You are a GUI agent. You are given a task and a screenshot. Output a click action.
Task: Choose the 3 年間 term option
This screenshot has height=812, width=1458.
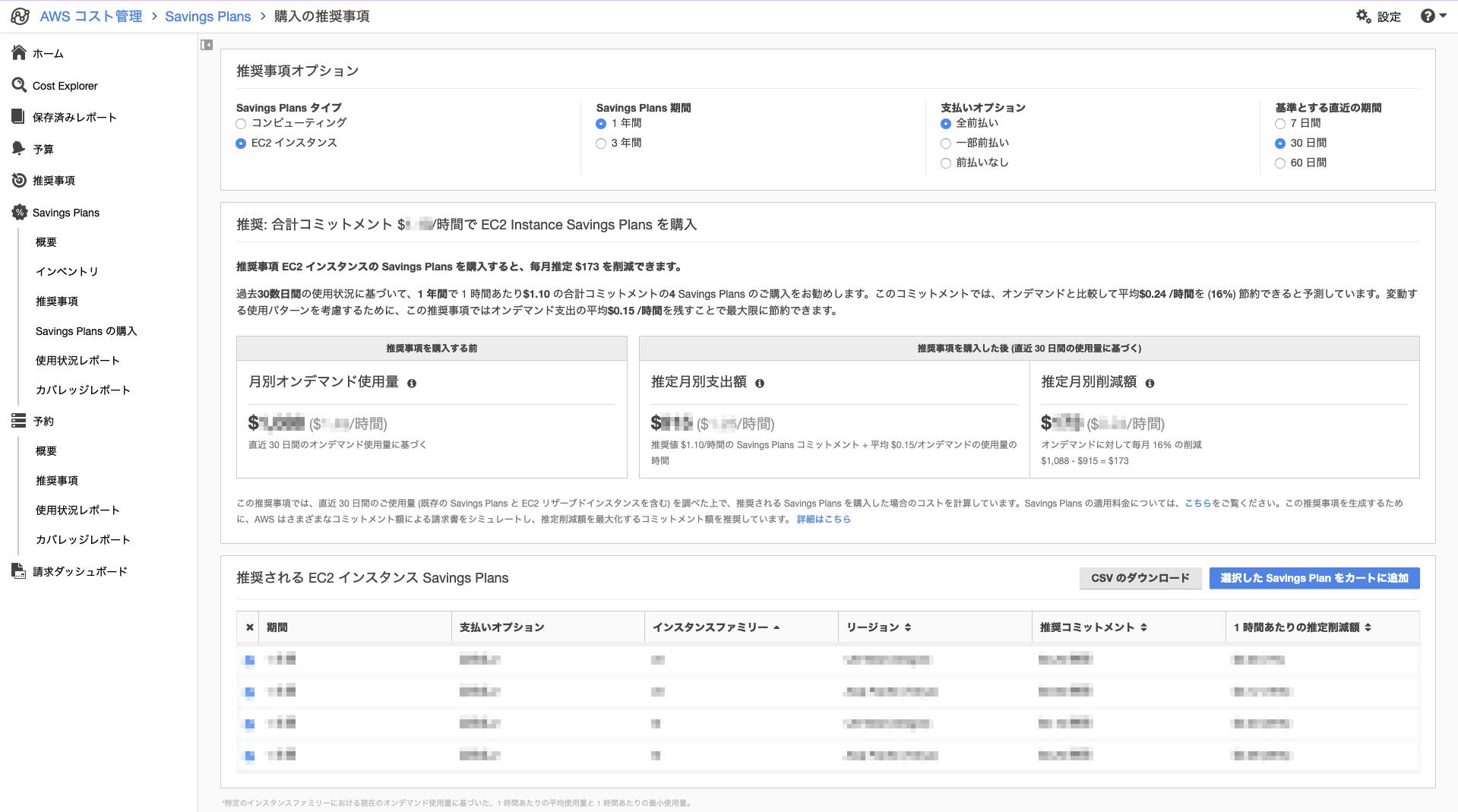[x=601, y=144]
